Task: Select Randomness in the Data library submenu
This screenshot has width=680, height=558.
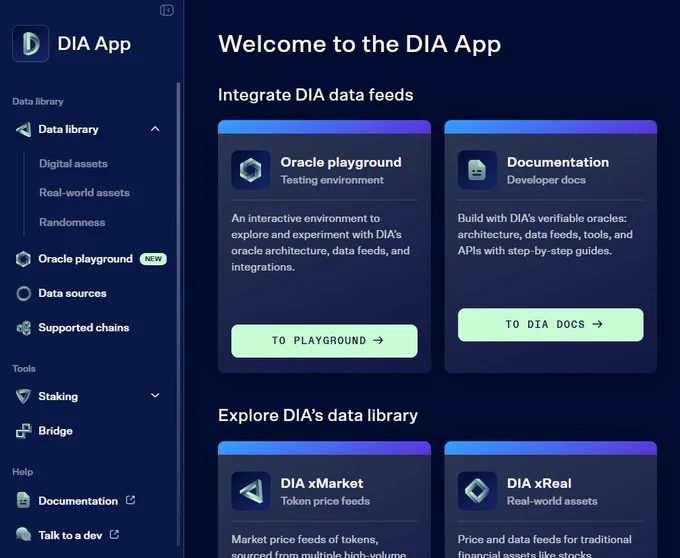Action: click(72, 222)
